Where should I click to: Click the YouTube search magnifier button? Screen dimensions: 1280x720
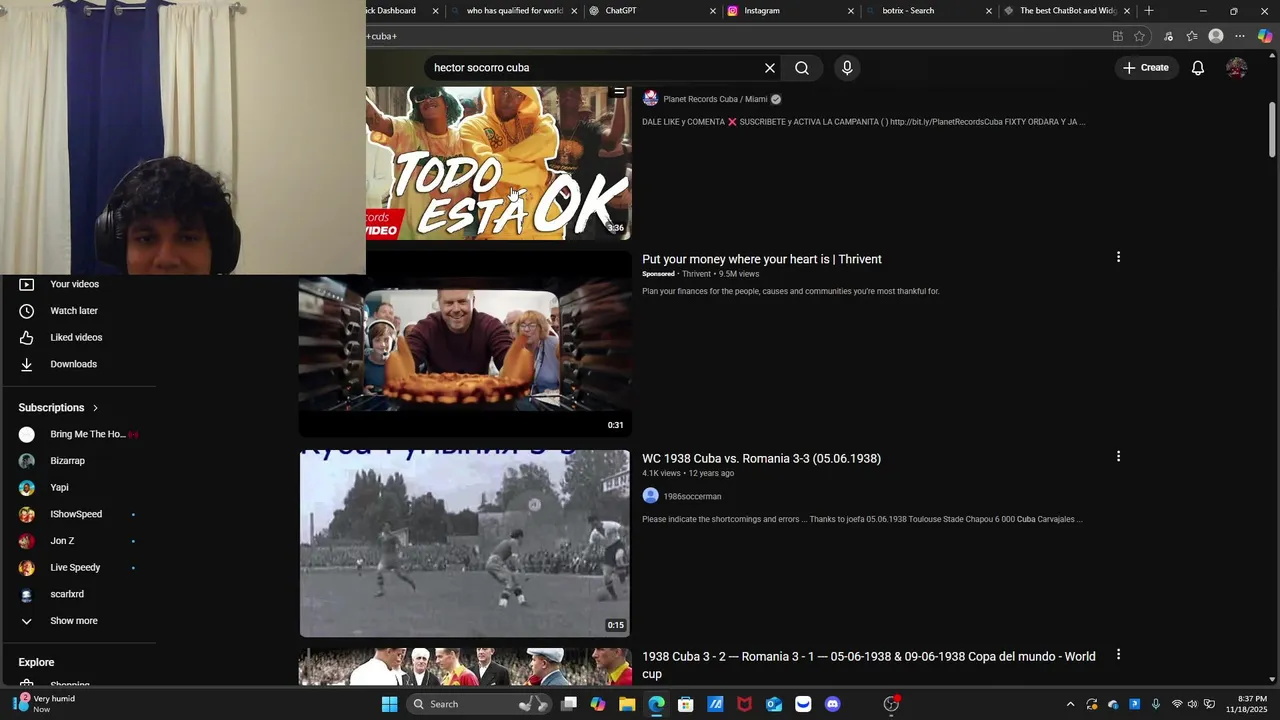802,68
